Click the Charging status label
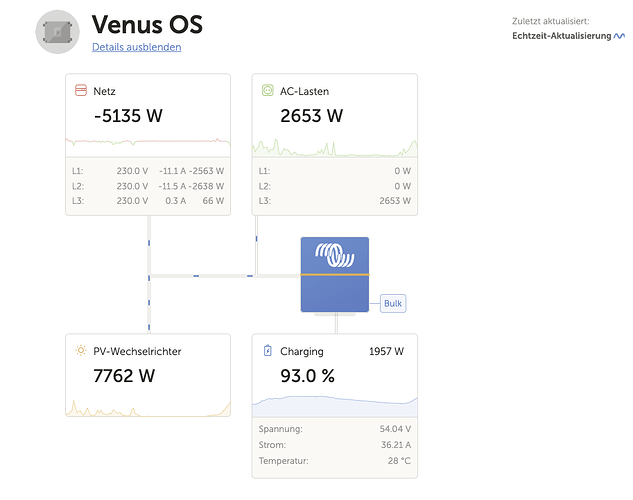The height and width of the screenshot is (500, 633). [302, 351]
